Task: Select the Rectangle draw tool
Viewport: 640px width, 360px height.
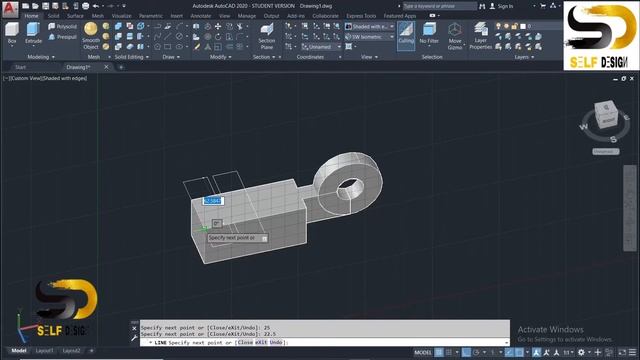Action: pos(167,47)
